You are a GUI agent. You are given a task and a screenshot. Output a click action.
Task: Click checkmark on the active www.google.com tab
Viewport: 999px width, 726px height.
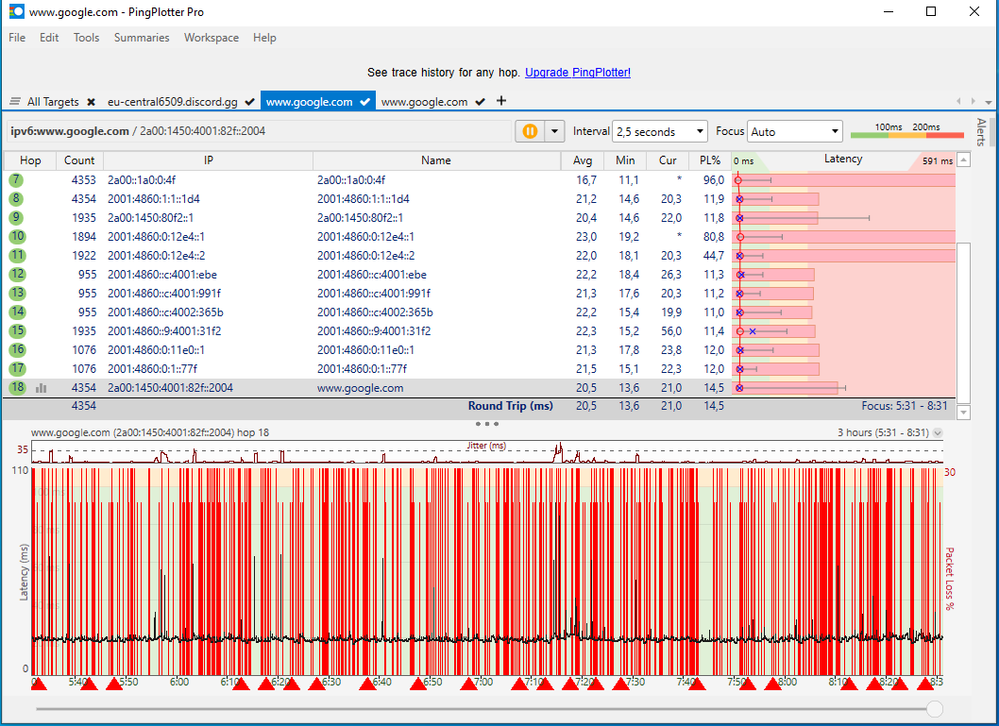tap(365, 102)
